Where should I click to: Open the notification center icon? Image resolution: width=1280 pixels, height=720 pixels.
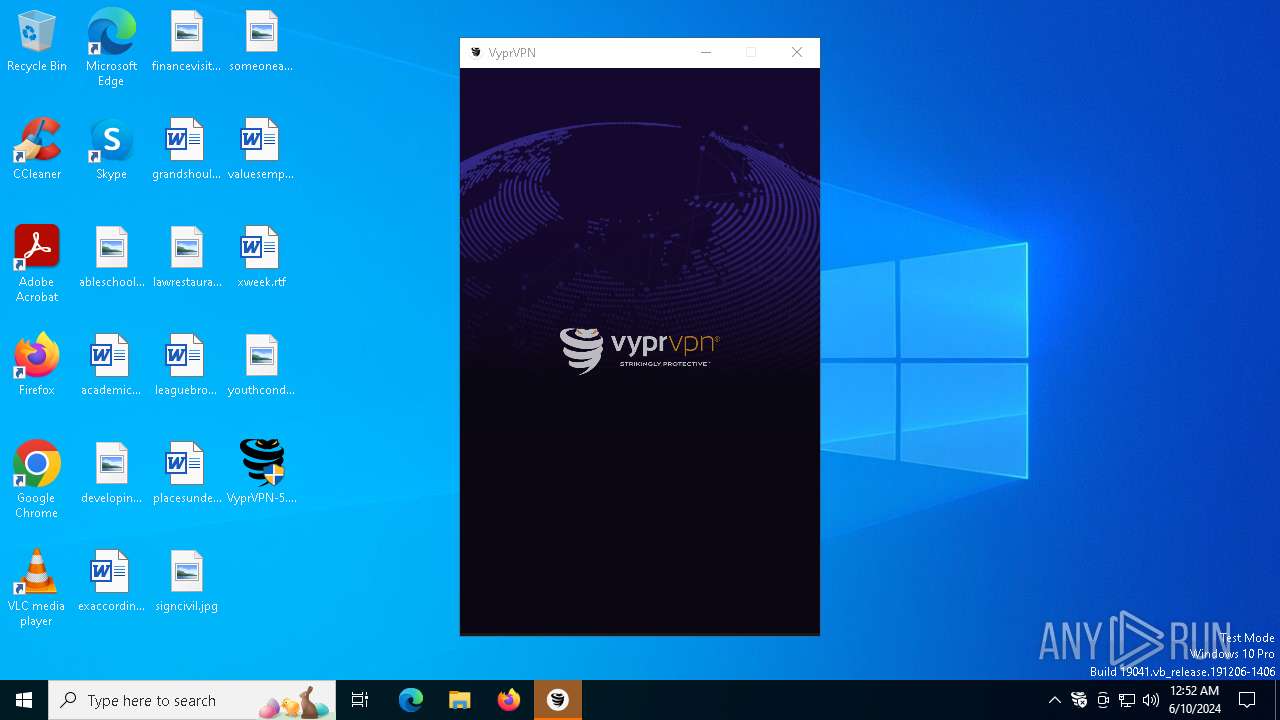click(x=1247, y=700)
